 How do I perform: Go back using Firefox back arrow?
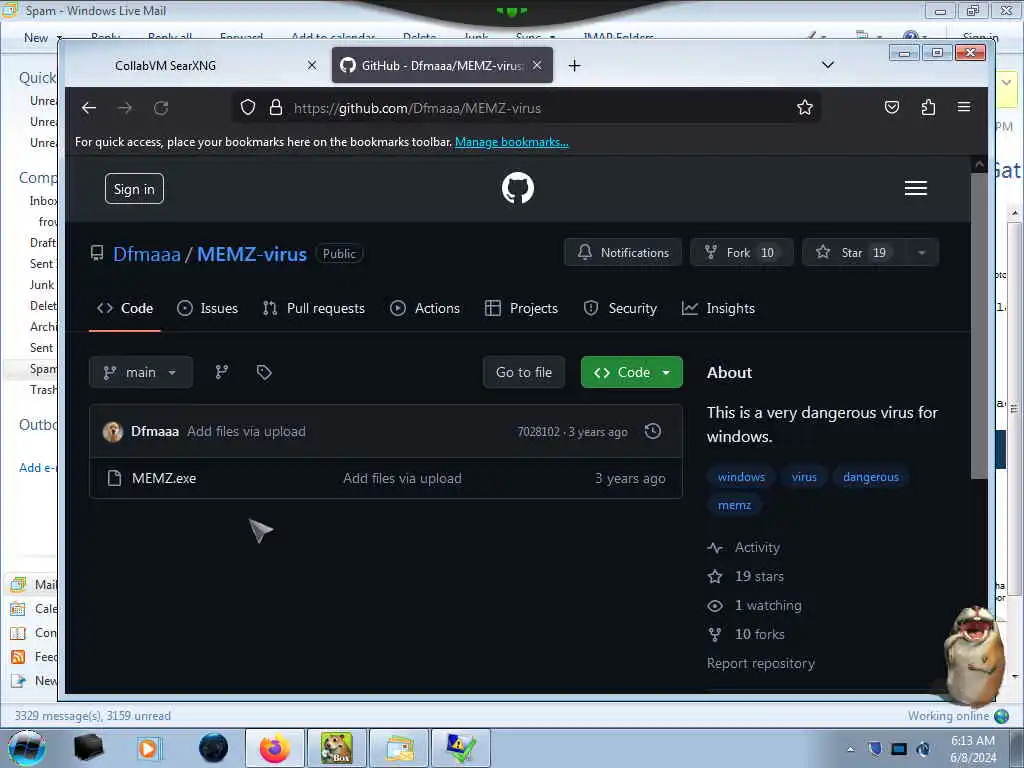coord(89,108)
